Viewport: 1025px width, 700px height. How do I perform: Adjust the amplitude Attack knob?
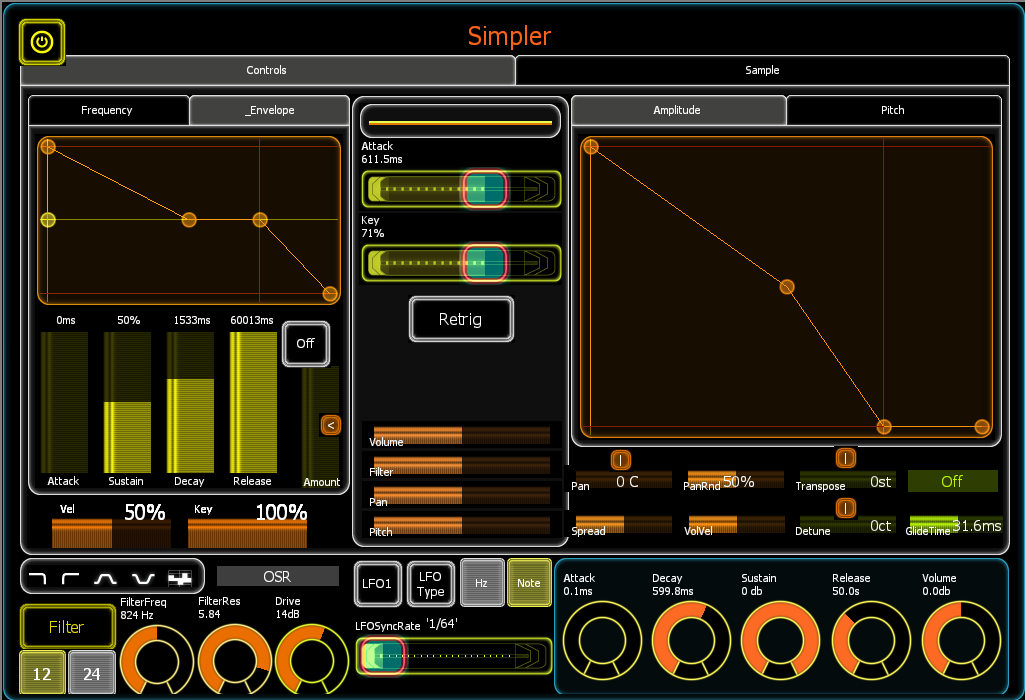point(602,641)
